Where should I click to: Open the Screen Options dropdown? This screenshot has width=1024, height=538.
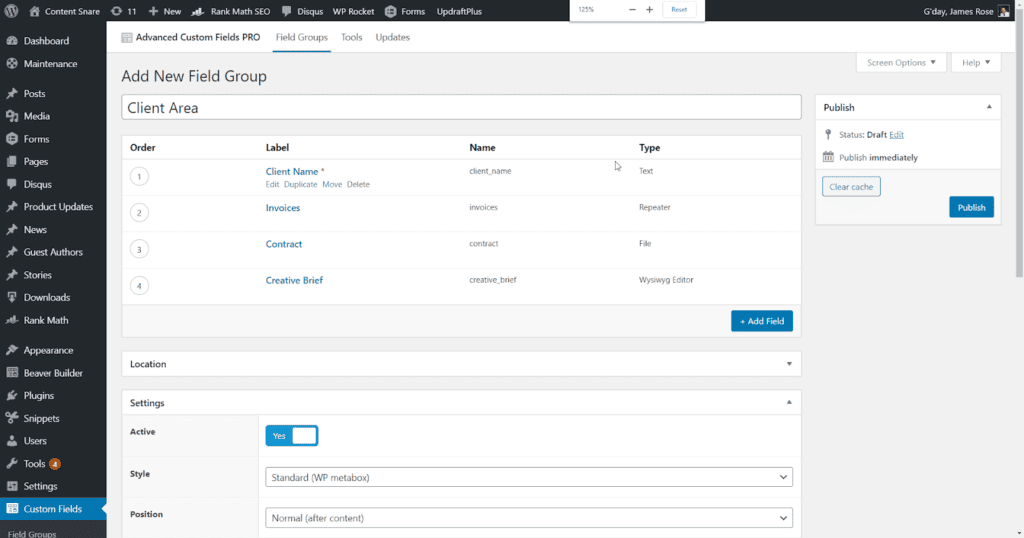click(901, 63)
